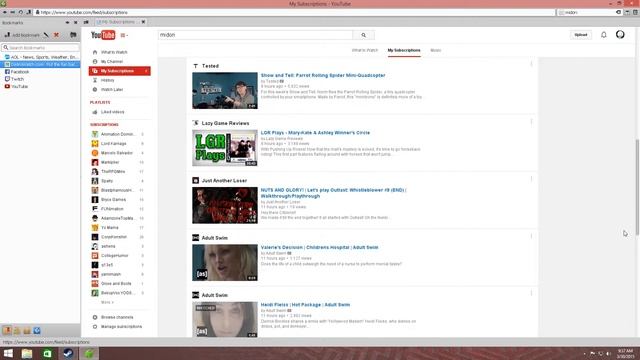
Task: Open the YouTube bookmark
Action: 16,87
